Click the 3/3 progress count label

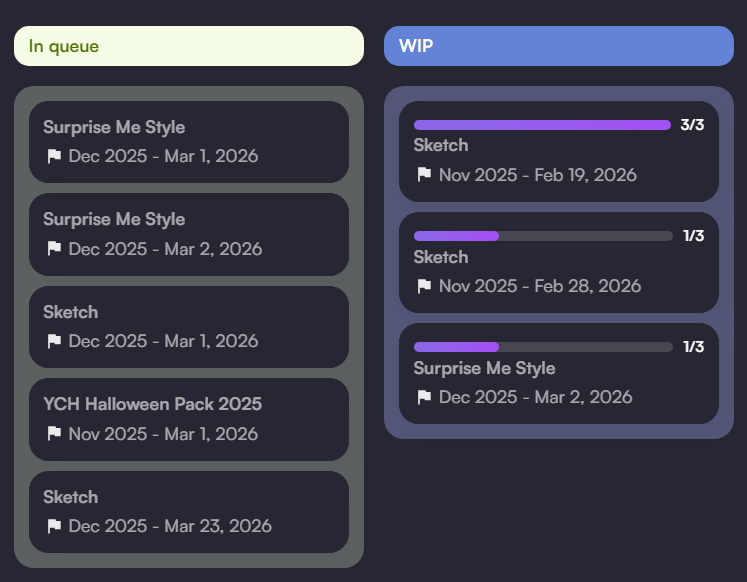[x=692, y=125]
